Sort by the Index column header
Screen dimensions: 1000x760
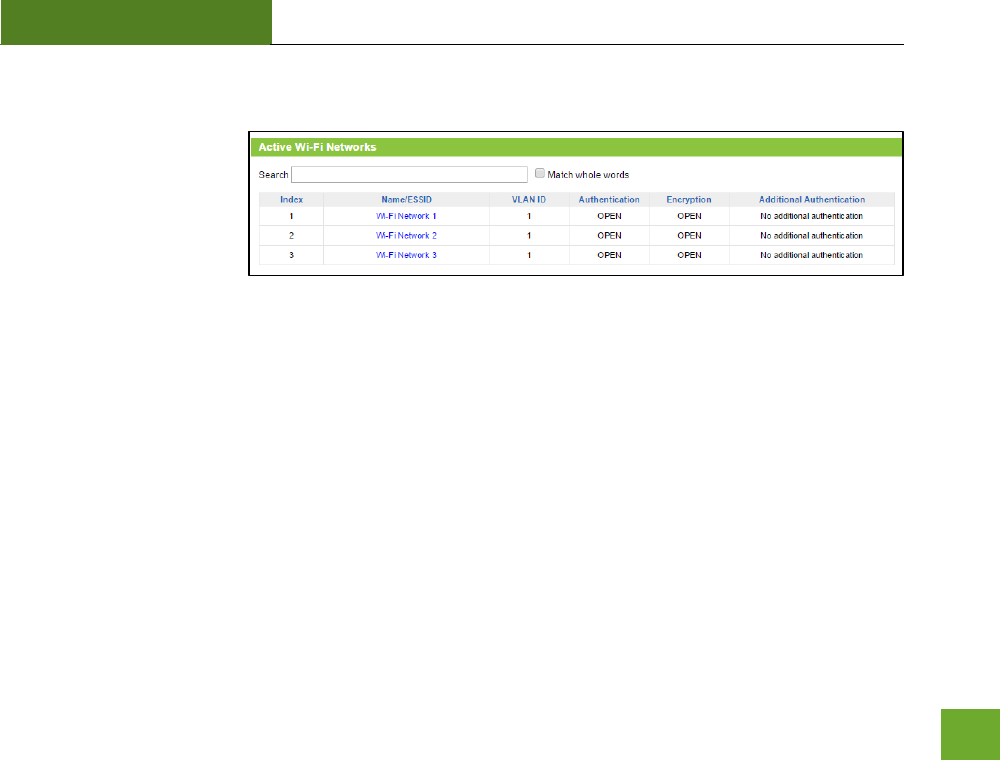pos(291,200)
